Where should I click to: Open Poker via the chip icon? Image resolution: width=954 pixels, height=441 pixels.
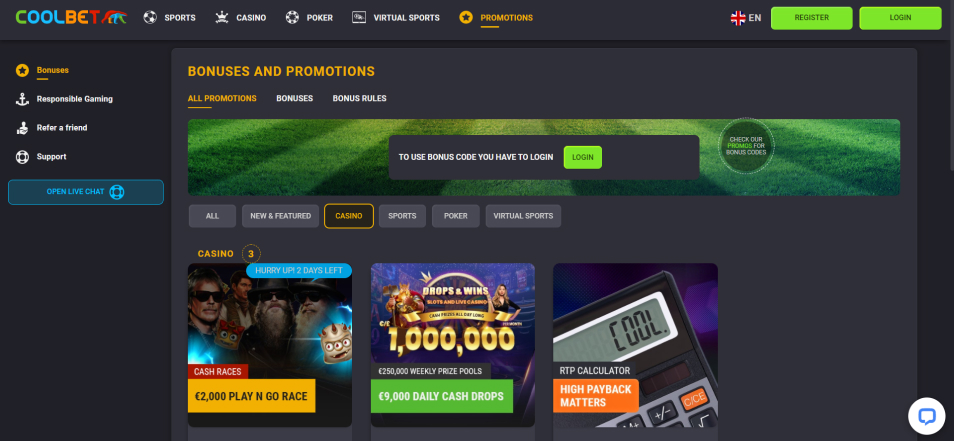pyautogui.click(x=293, y=18)
